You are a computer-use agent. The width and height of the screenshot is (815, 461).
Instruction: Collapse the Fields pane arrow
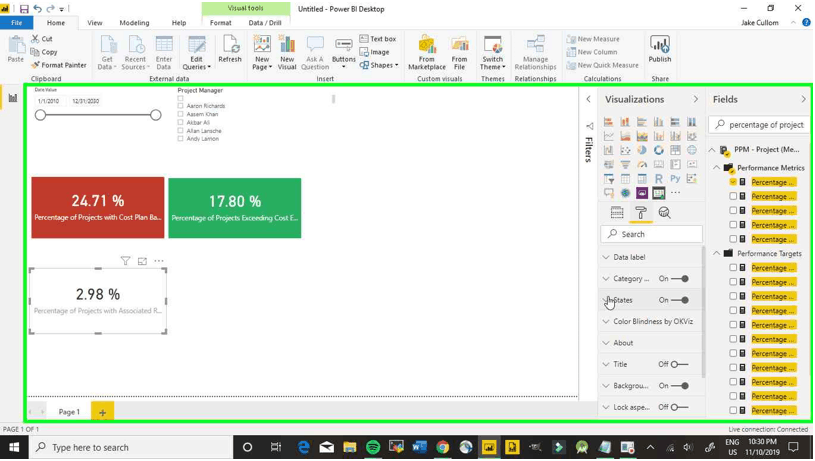pos(803,99)
